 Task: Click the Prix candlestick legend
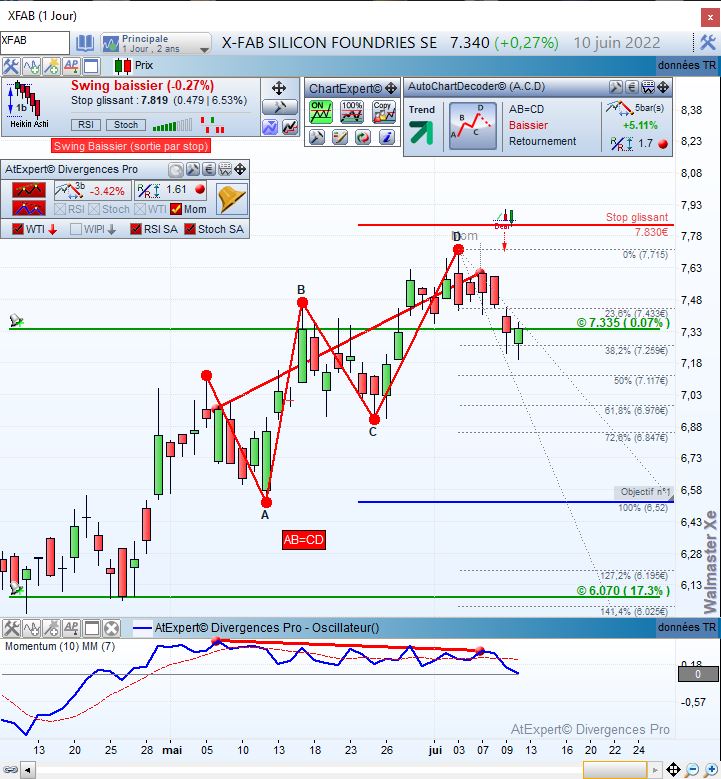pos(134,66)
